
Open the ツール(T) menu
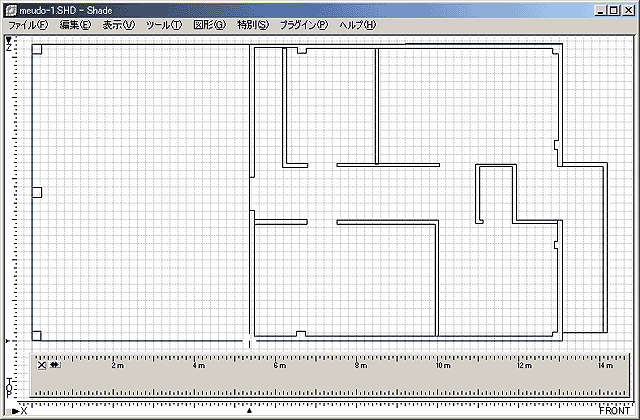point(164,25)
